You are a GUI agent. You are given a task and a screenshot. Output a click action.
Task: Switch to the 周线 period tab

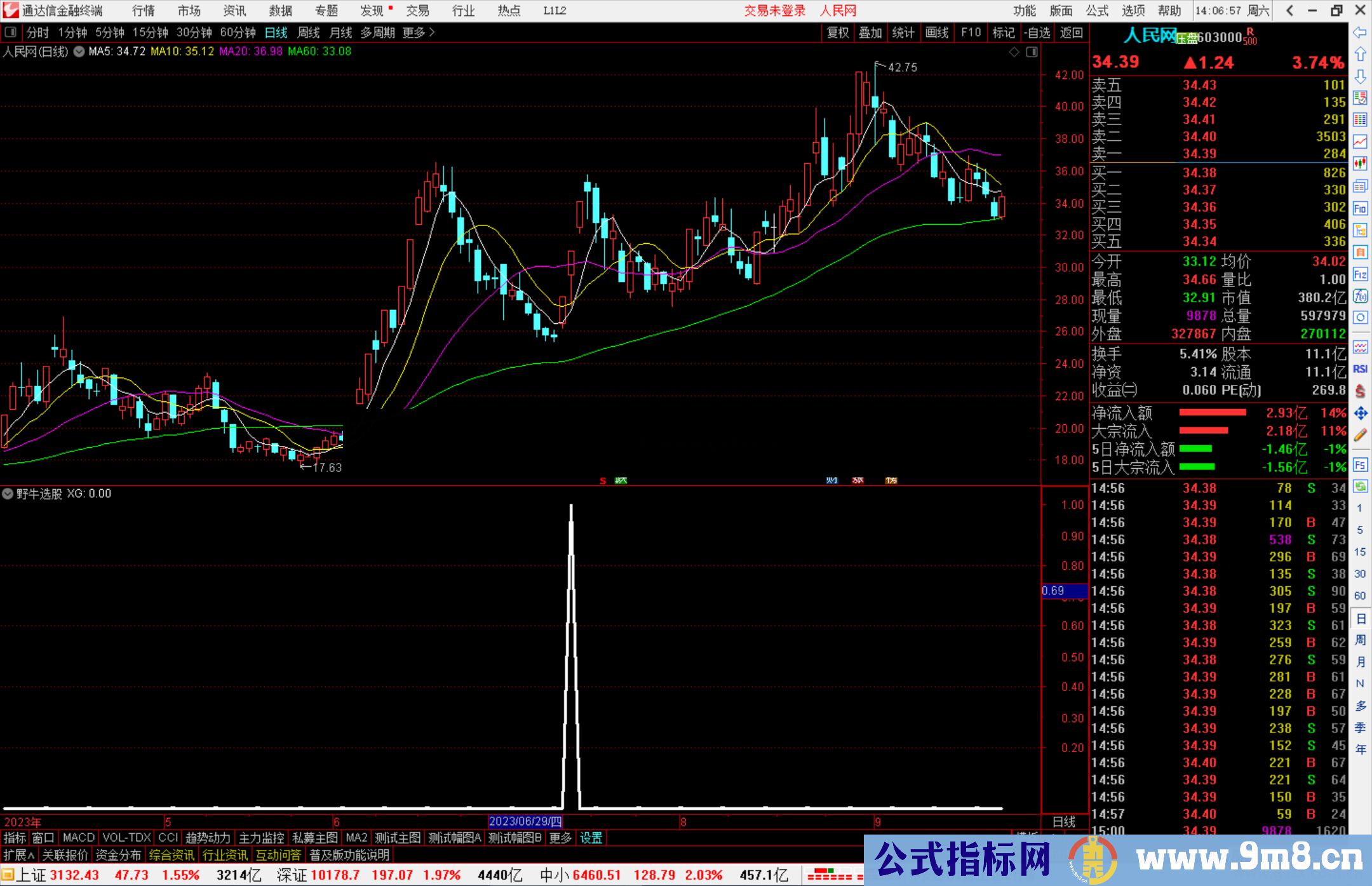(x=309, y=32)
